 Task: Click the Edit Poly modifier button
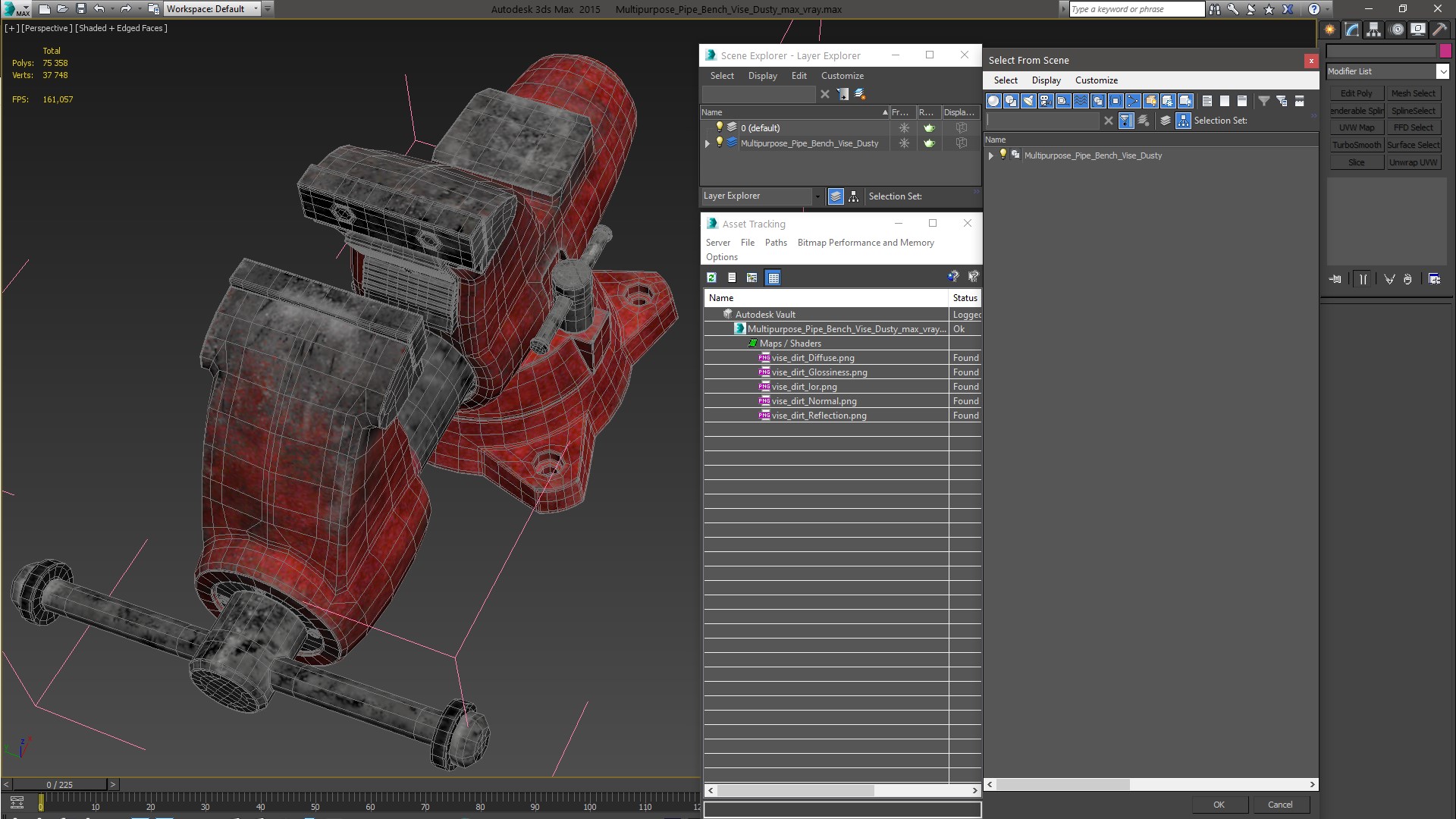1356,93
